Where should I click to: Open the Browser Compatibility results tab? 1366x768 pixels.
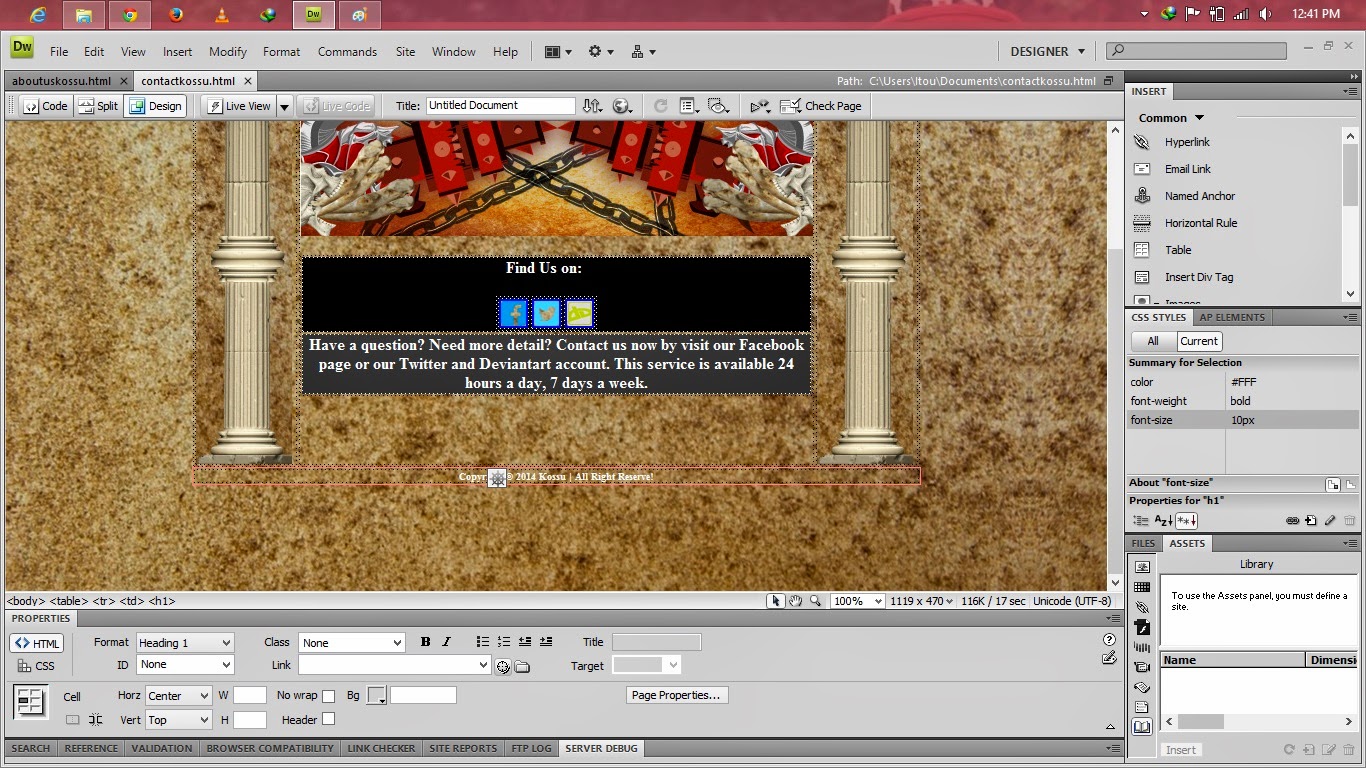(270, 748)
